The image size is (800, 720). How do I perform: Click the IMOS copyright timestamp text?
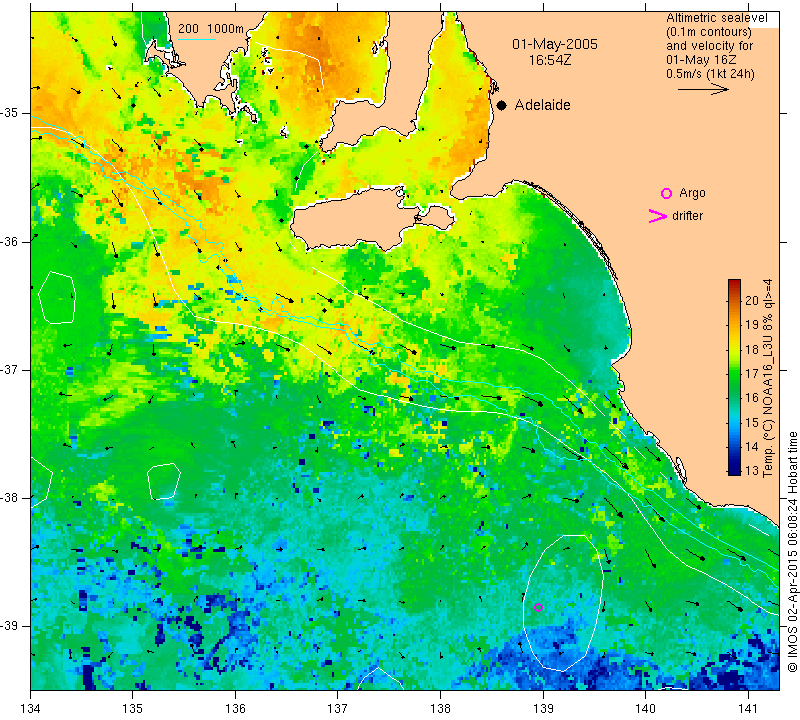(792, 552)
